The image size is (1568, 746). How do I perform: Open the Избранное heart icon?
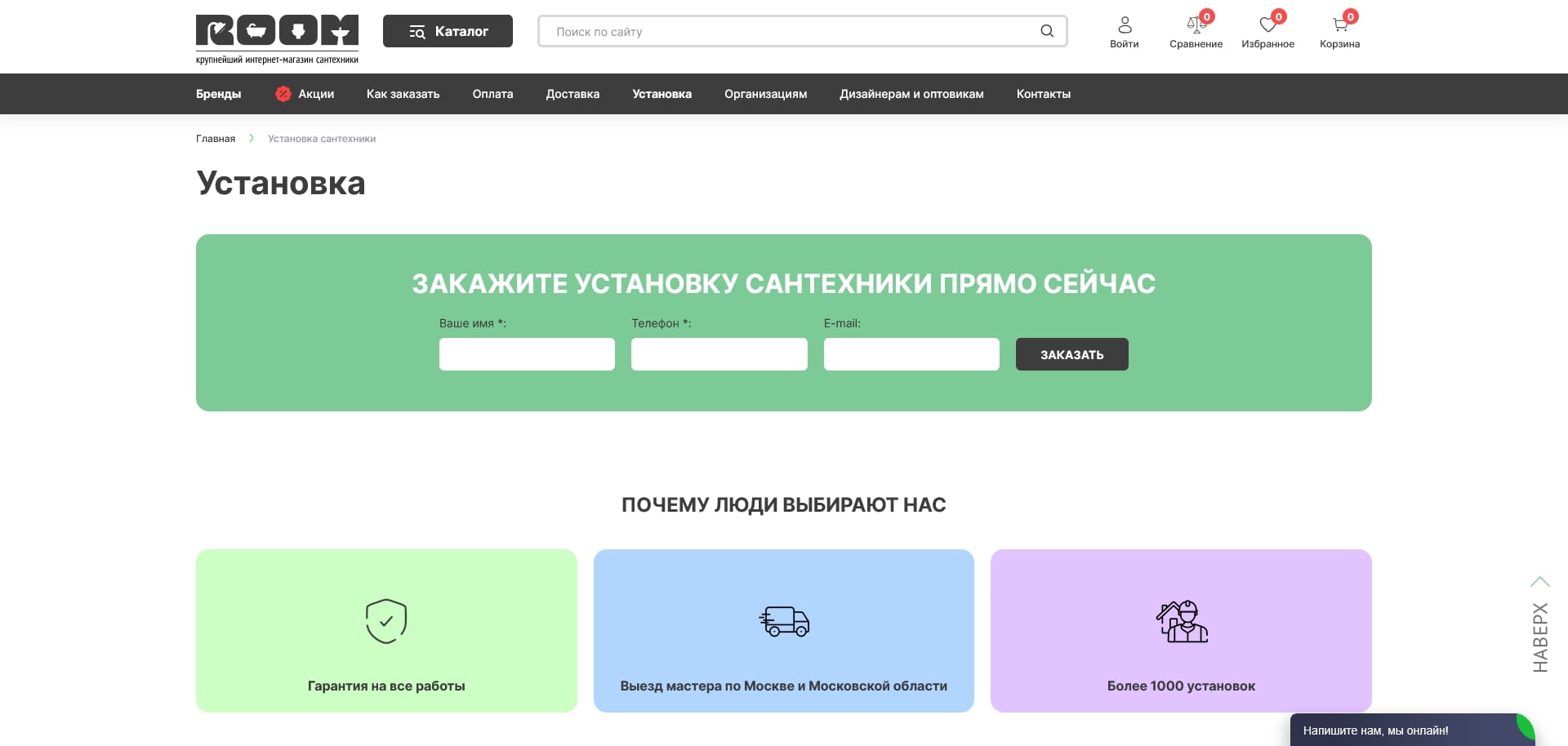[1267, 25]
